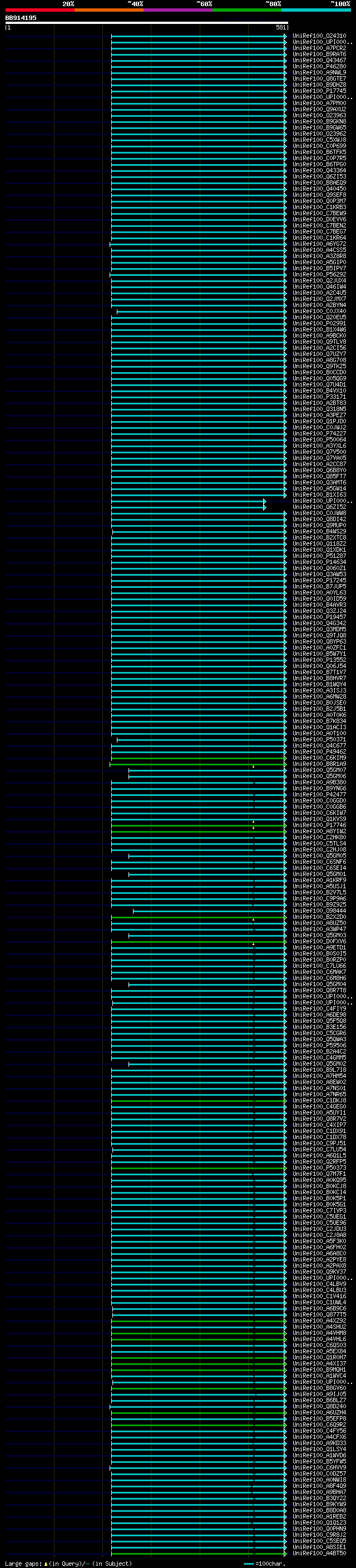Select the UniRef100_C5XWJ8 label
Image resolution: width=356 pixels, height=1568 pixels.
(x=319, y=140)
